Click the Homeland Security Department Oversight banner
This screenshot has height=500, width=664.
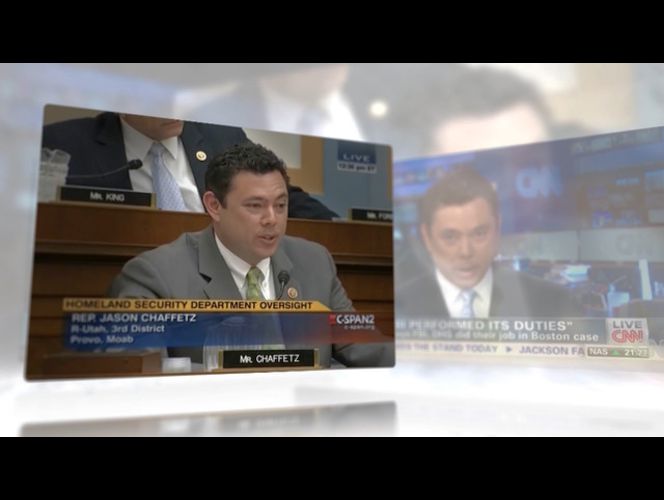coord(196,305)
